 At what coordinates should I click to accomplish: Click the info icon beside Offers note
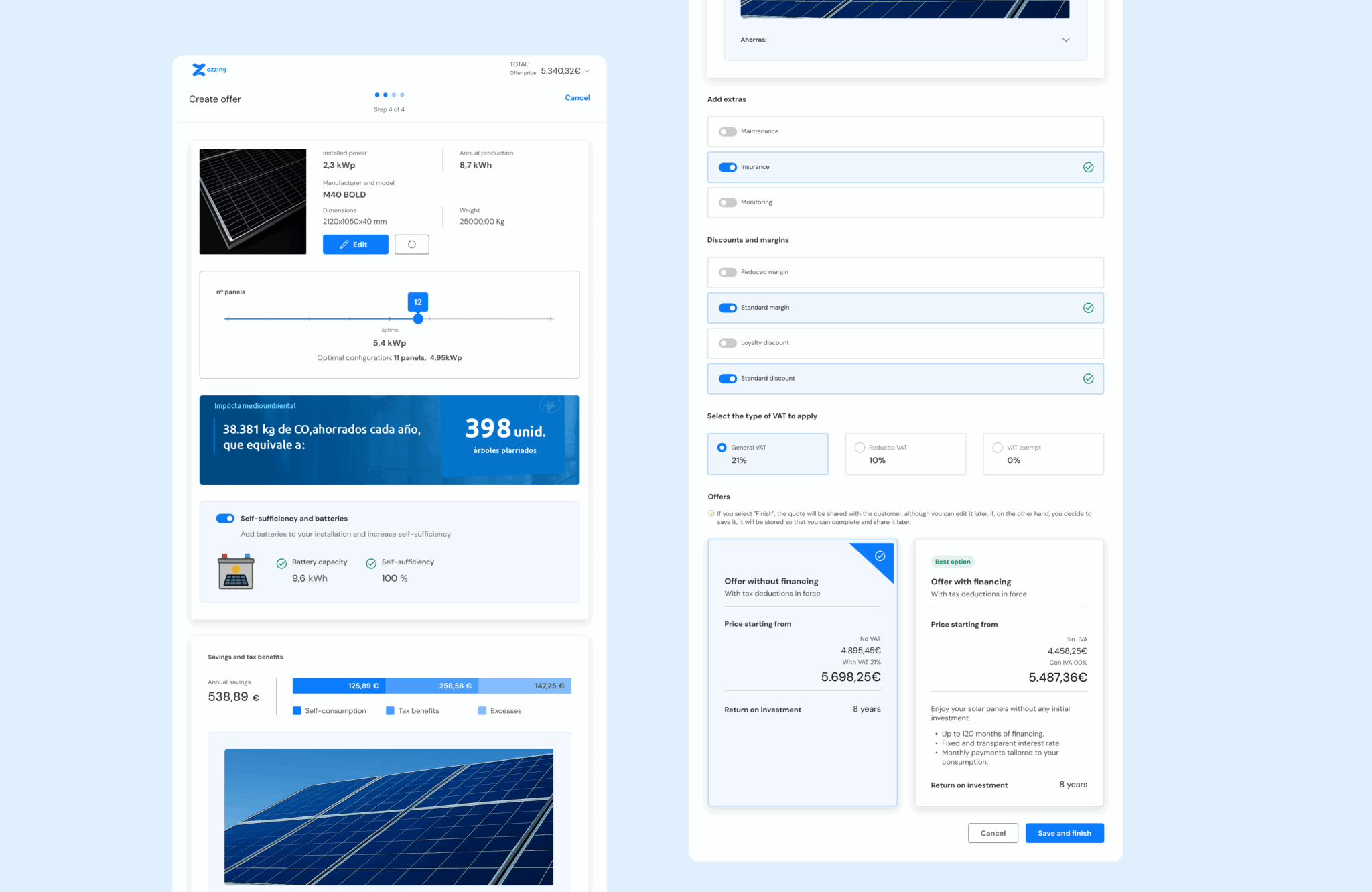tap(711, 514)
